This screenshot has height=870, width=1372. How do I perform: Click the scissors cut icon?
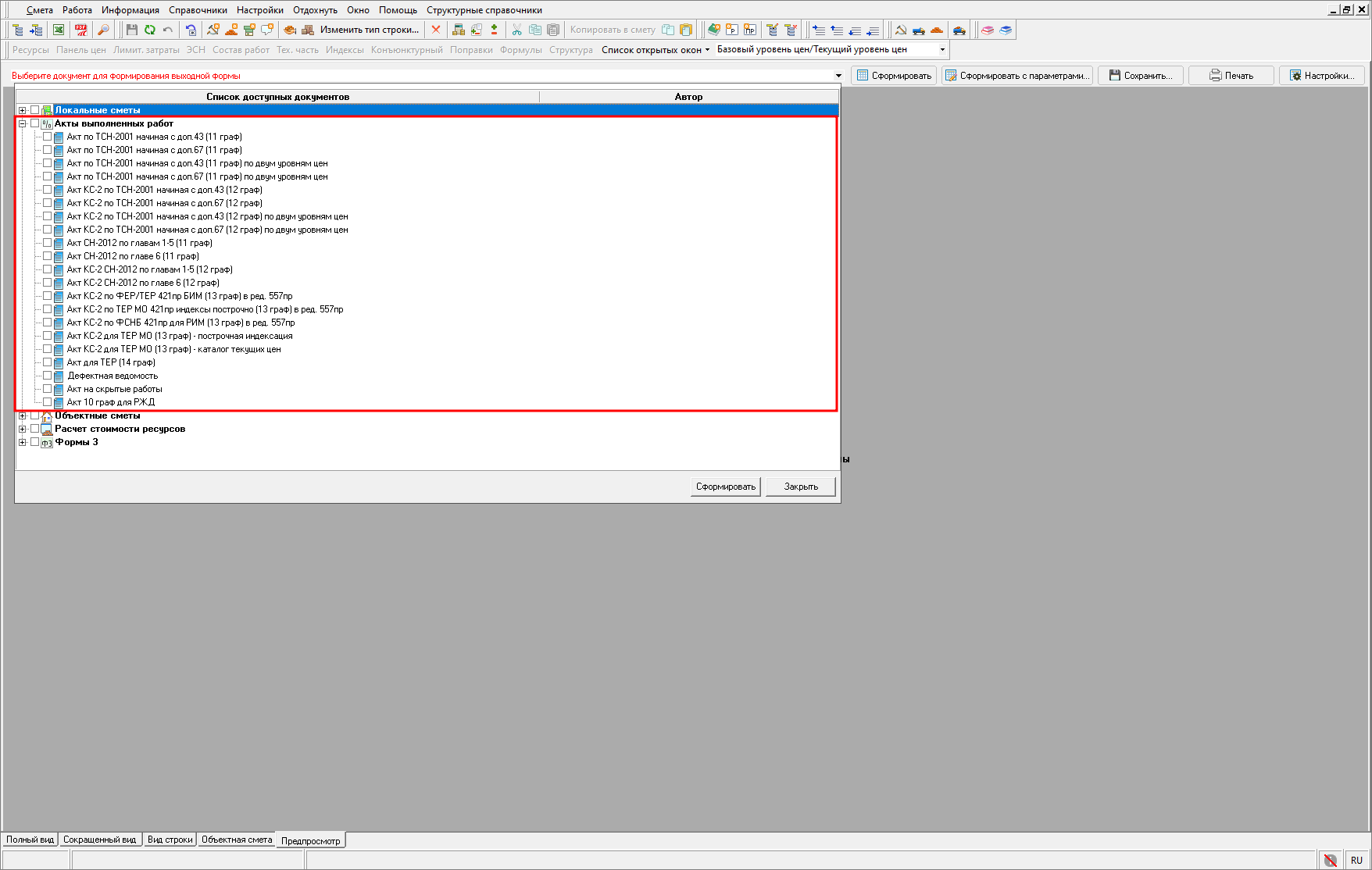tap(516, 30)
